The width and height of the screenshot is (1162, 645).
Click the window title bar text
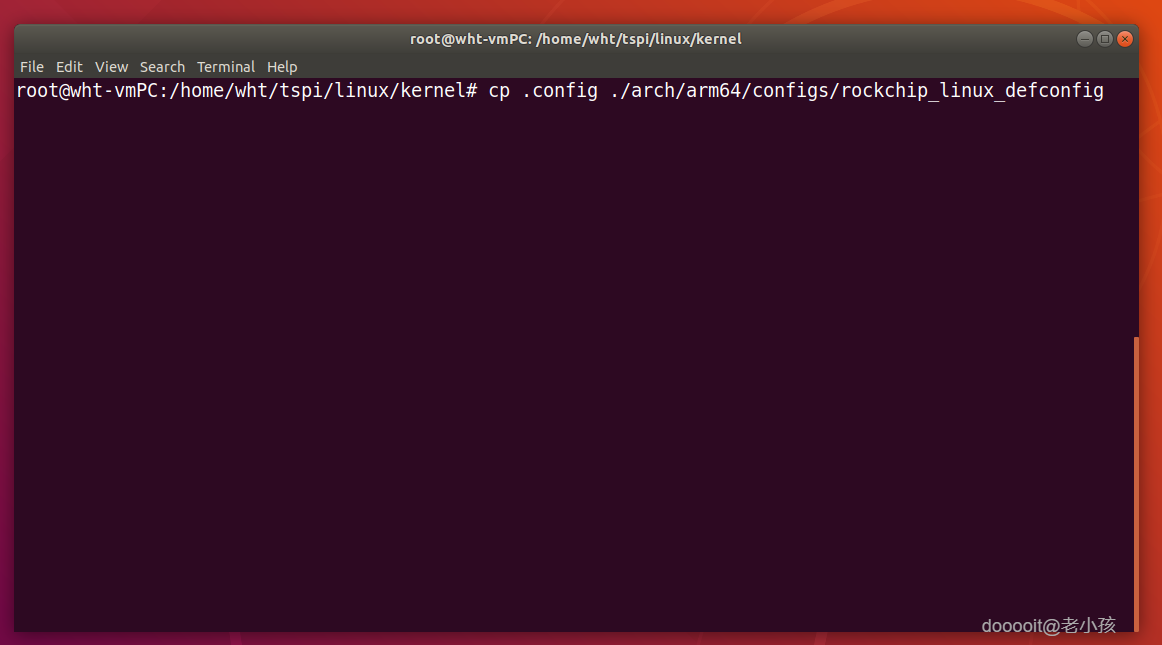(576, 39)
